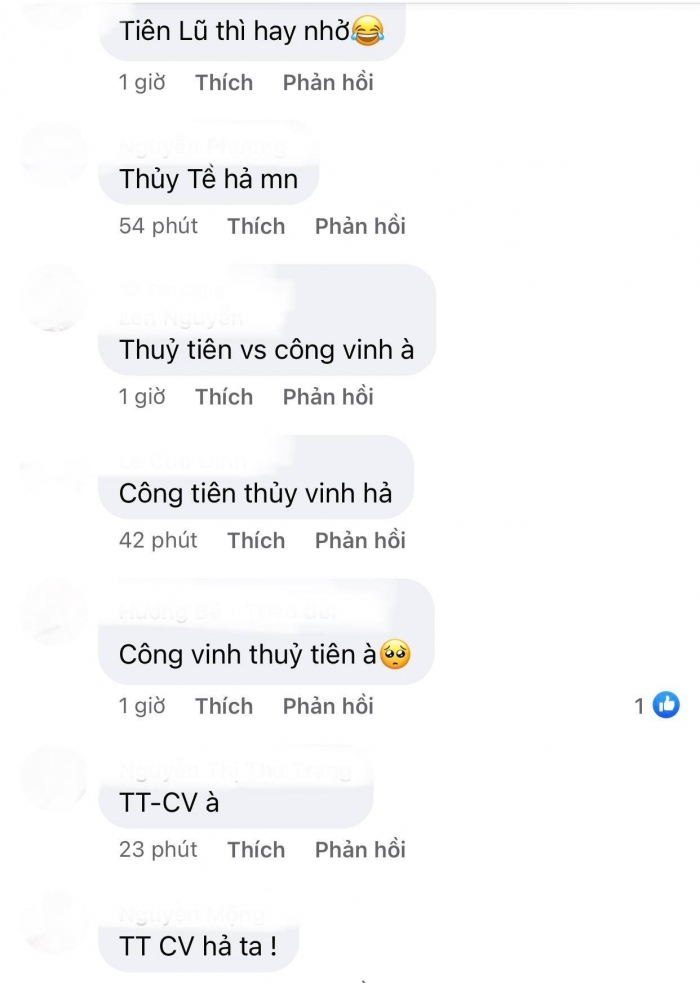Click the laughing-crying emoji in first comment
Viewport: 700px width, 983px height.
tap(367, 31)
